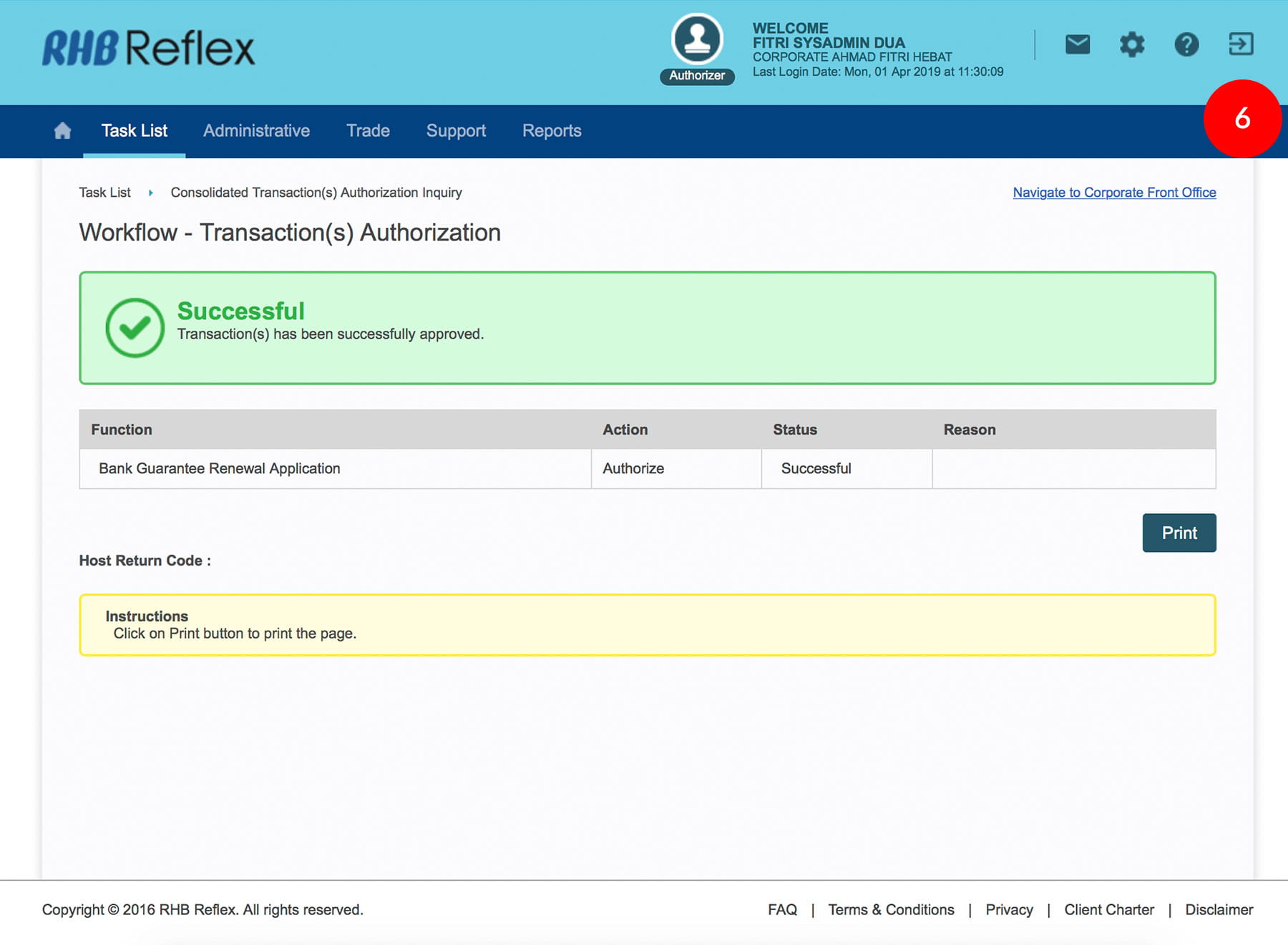Click the help question mark icon

(x=1186, y=44)
